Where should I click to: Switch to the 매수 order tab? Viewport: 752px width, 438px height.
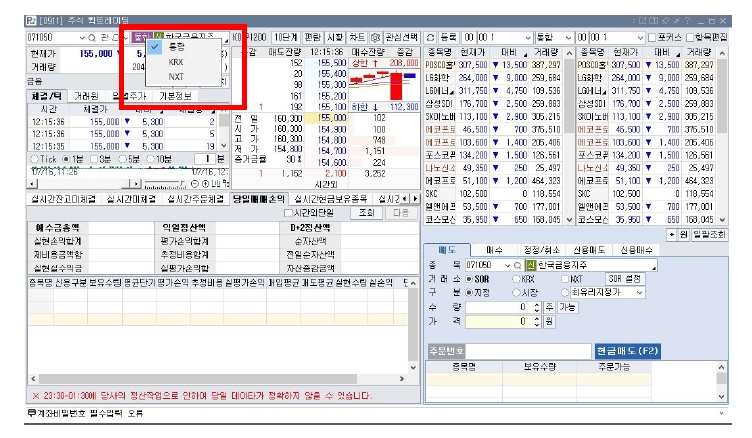click(494, 250)
